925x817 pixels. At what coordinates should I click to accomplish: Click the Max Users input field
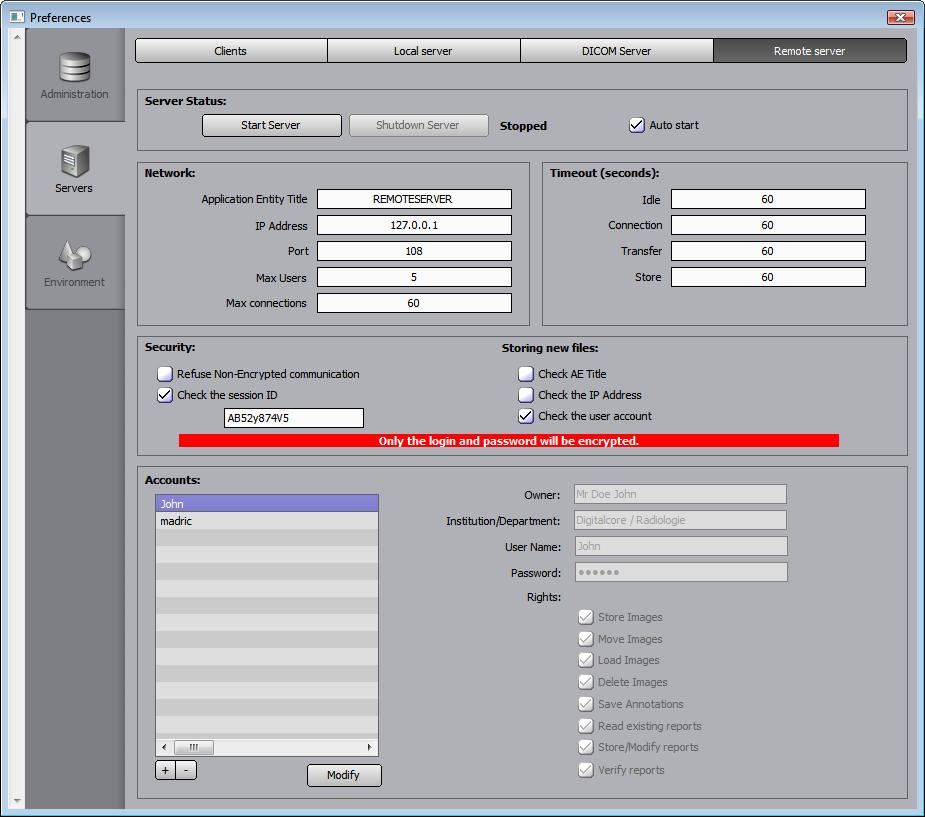tap(414, 277)
